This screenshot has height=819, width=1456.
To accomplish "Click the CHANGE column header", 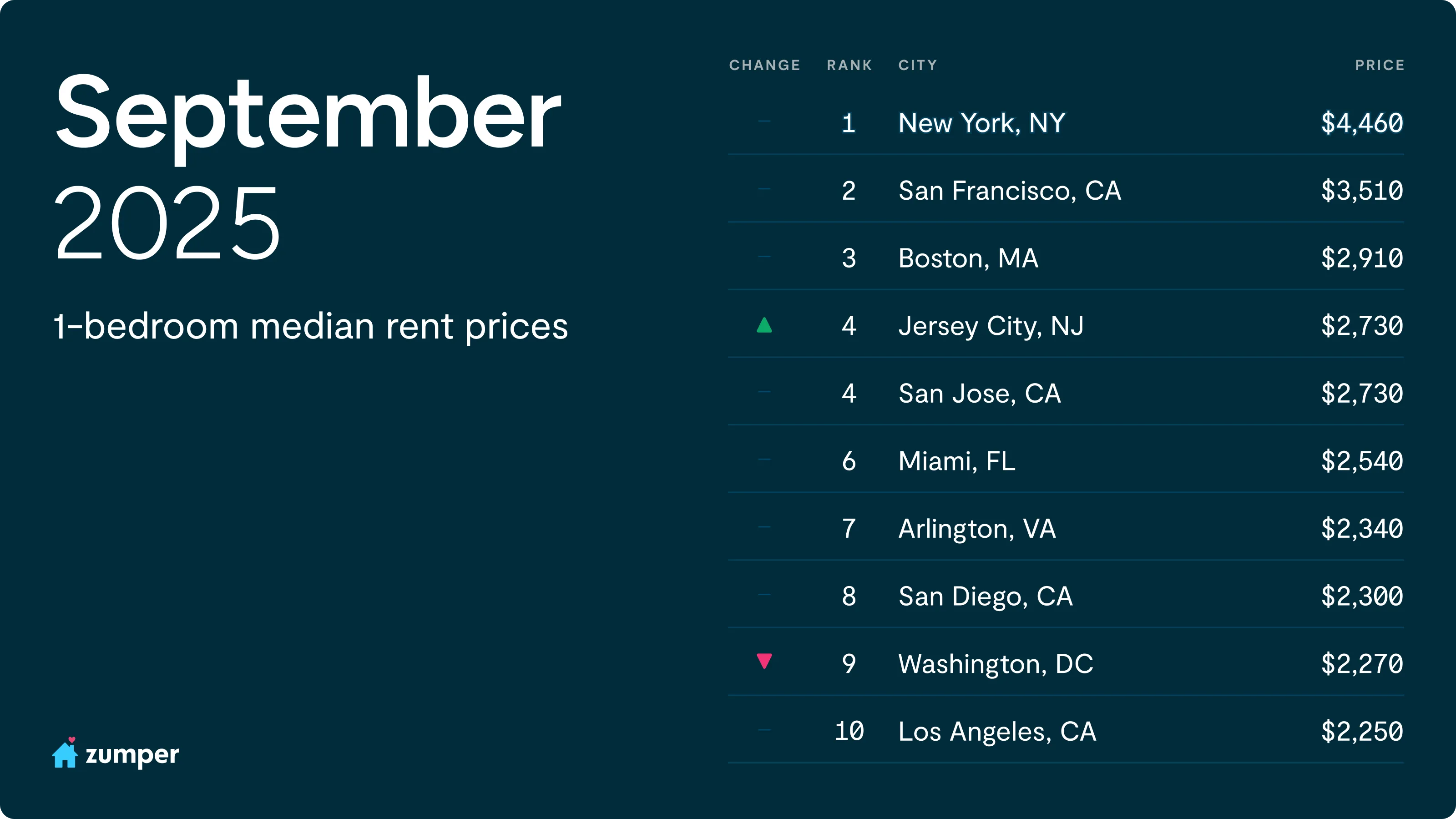I will (x=764, y=65).
